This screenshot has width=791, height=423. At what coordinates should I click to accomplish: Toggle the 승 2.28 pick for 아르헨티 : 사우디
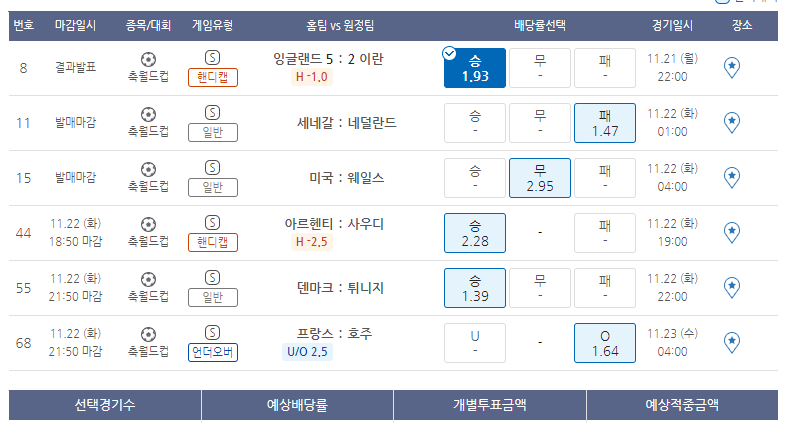coord(475,233)
